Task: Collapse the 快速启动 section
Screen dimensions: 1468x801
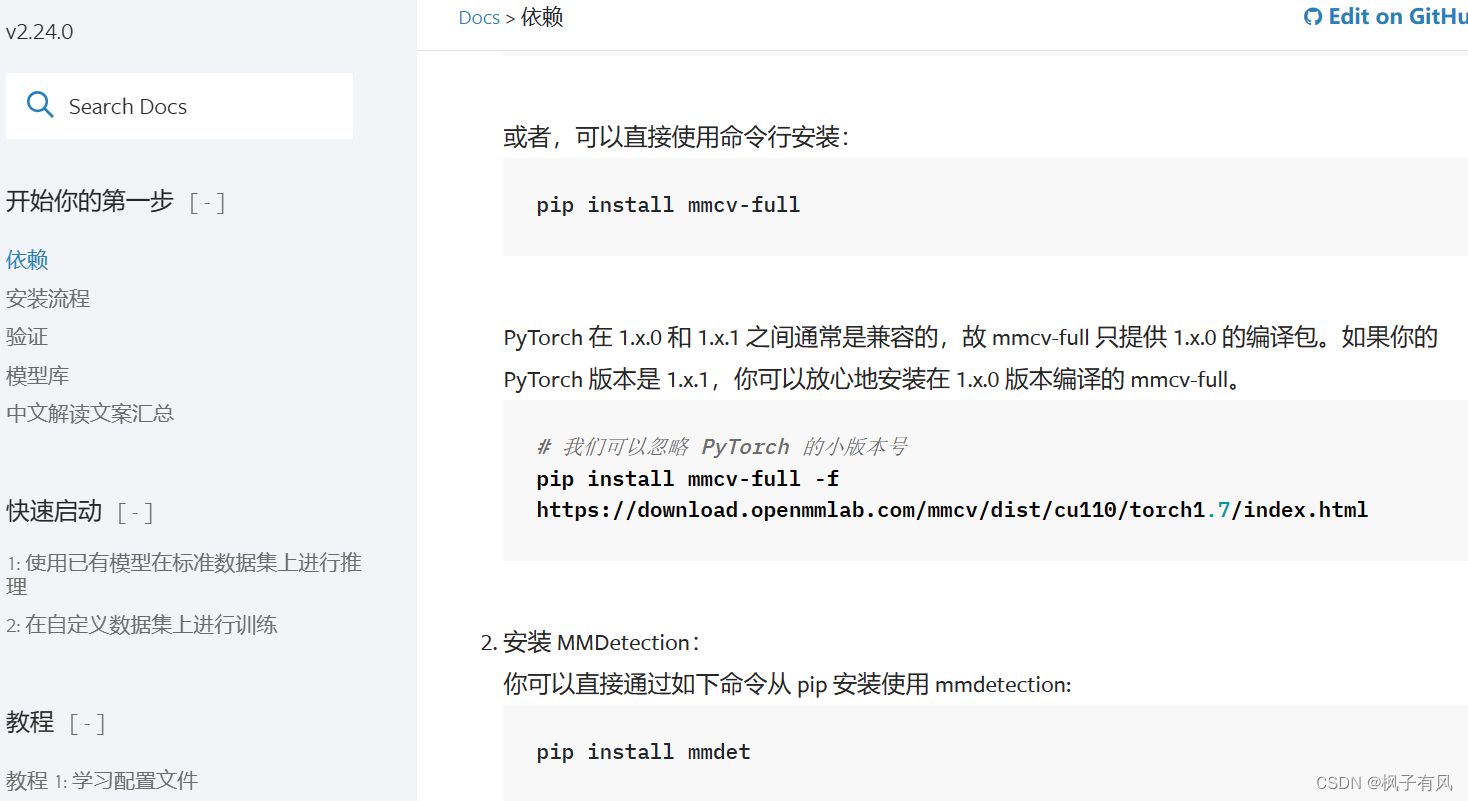Action: [134, 512]
